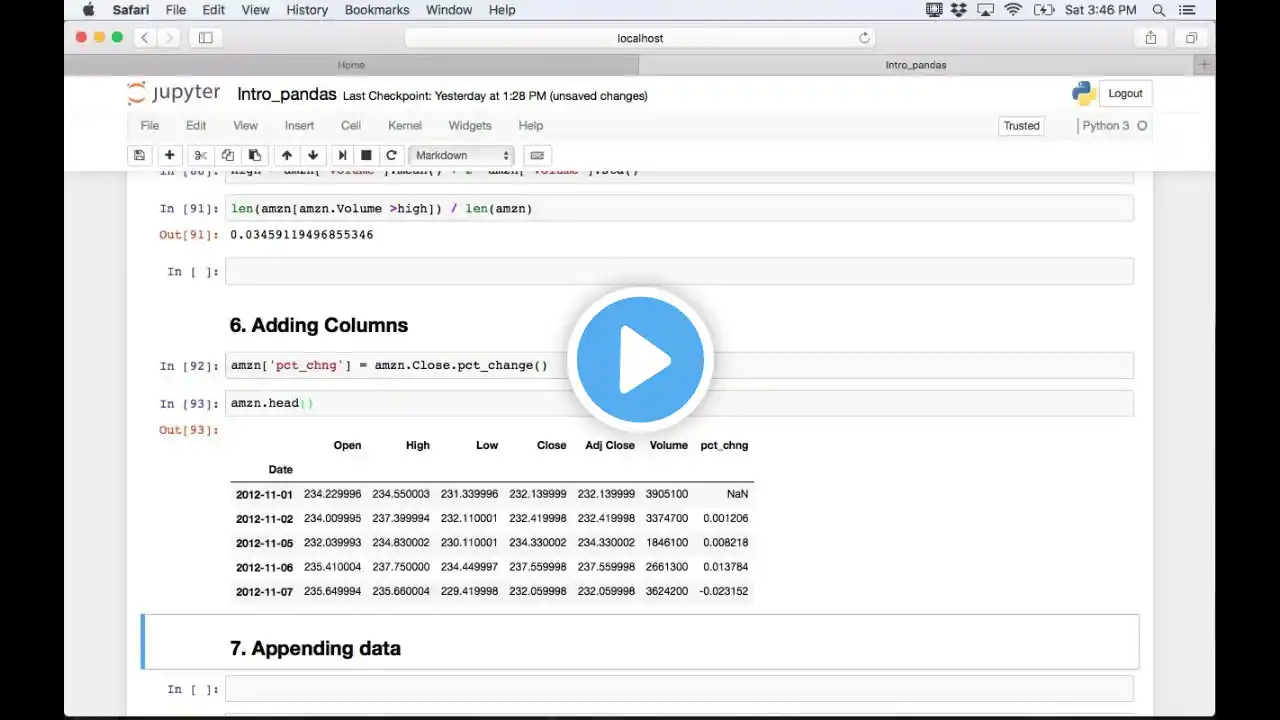
Task: Open the Apple menu
Action: click(88, 10)
